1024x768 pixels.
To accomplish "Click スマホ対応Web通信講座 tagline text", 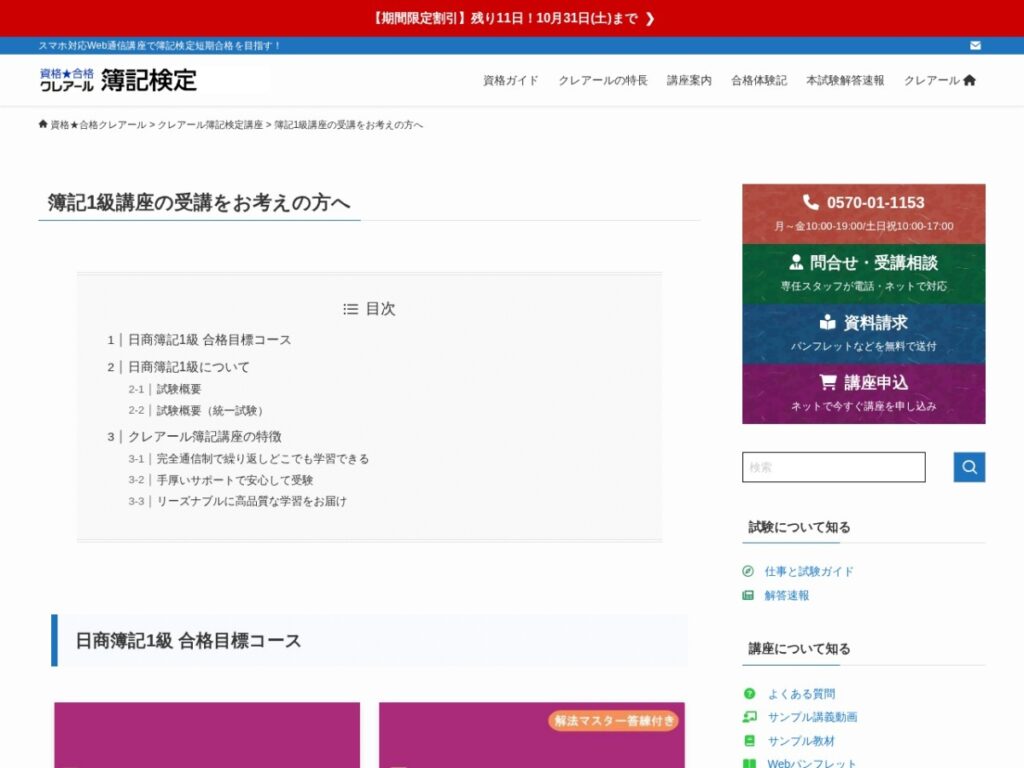I will 159,46.
